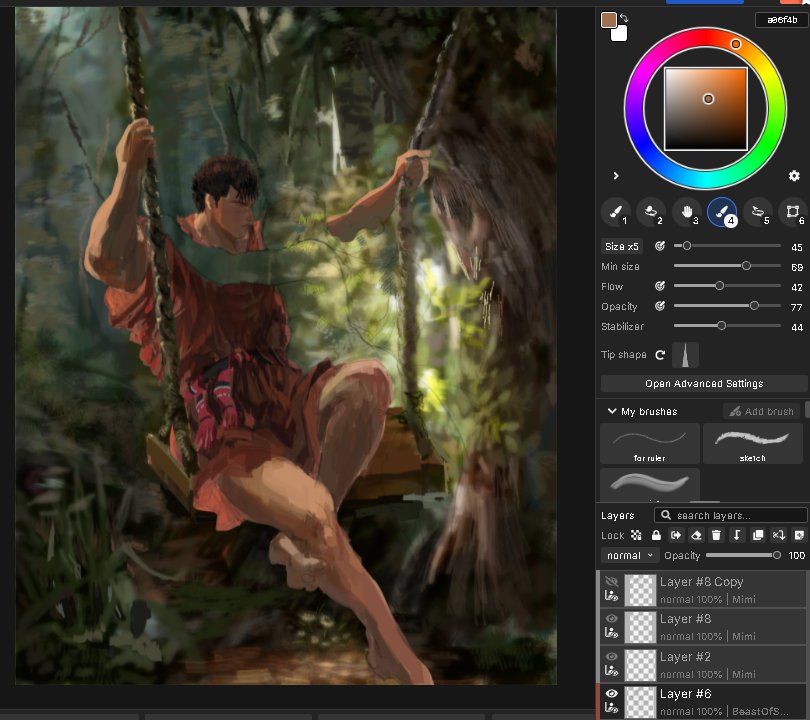Click the owner icon under Layer #8 Copy eye
The height and width of the screenshot is (720, 810).
612,596
